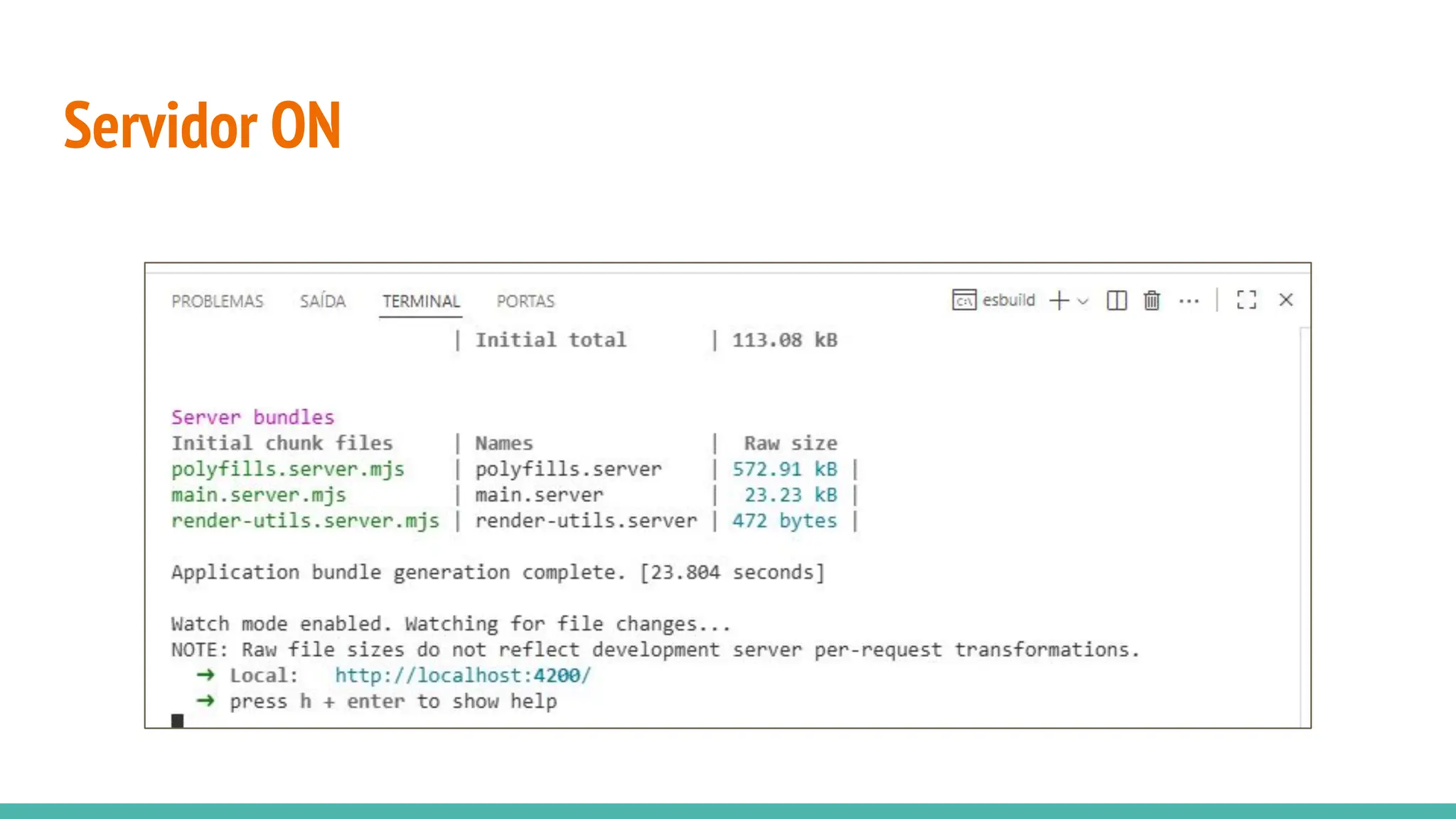Close the terminal panel
Image resolution: width=1456 pixels, height=819 pixels.
[x=1285, y=300]
